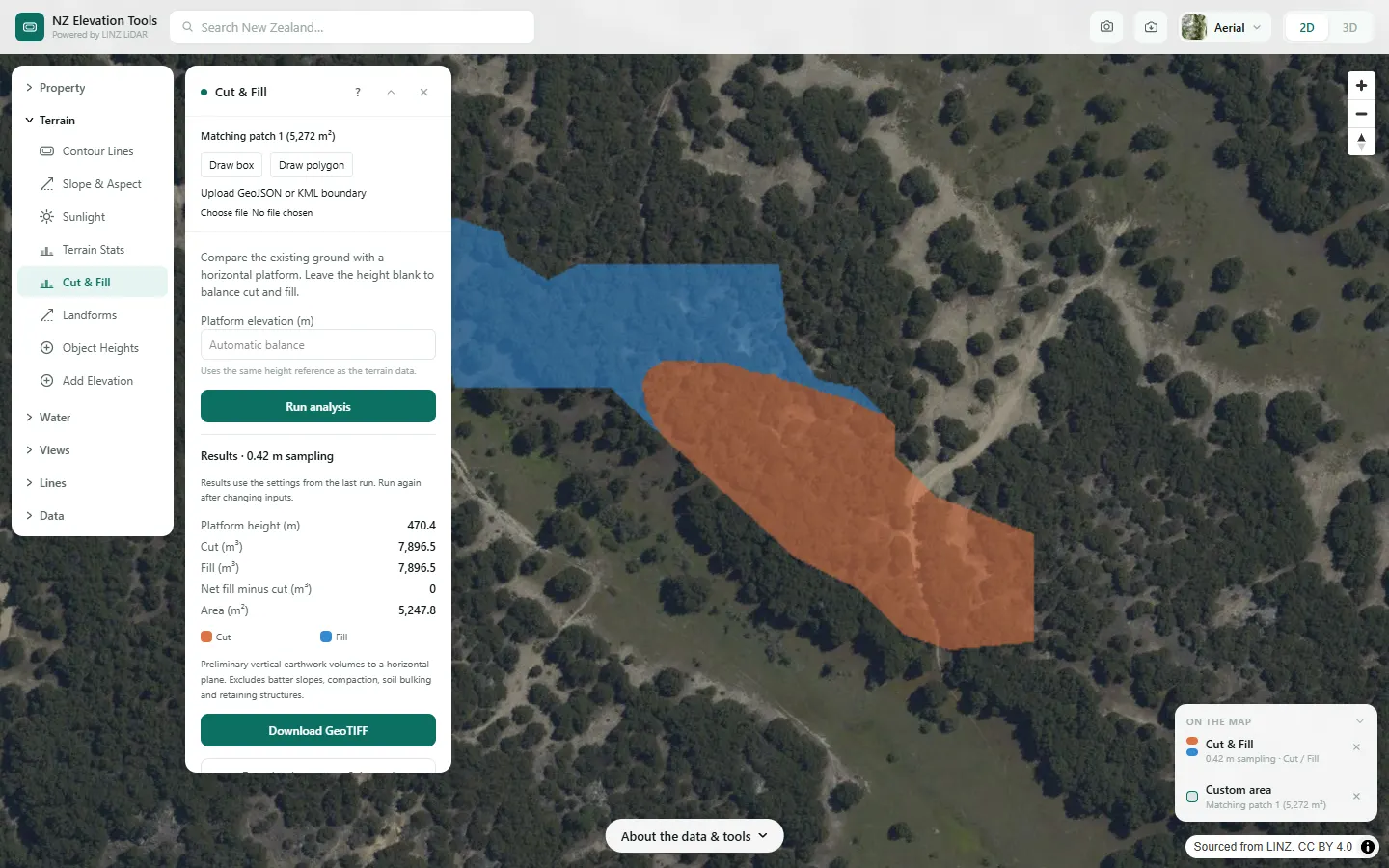Open the Sunlight tool
This screenshot has height=868, width=1389.
[93, 217]
